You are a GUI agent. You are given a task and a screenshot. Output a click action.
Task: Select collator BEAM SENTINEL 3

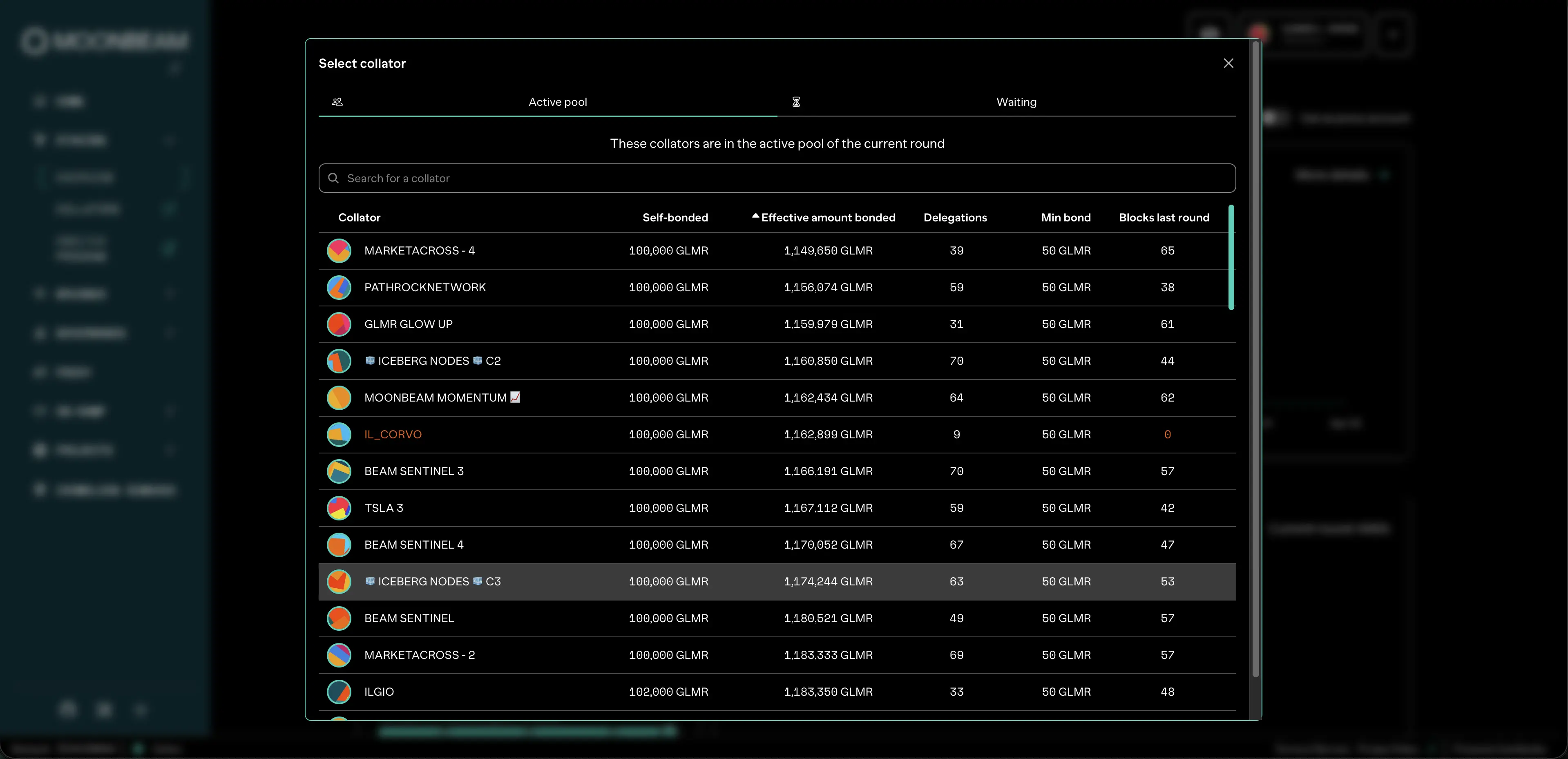[x=777, y=471]
